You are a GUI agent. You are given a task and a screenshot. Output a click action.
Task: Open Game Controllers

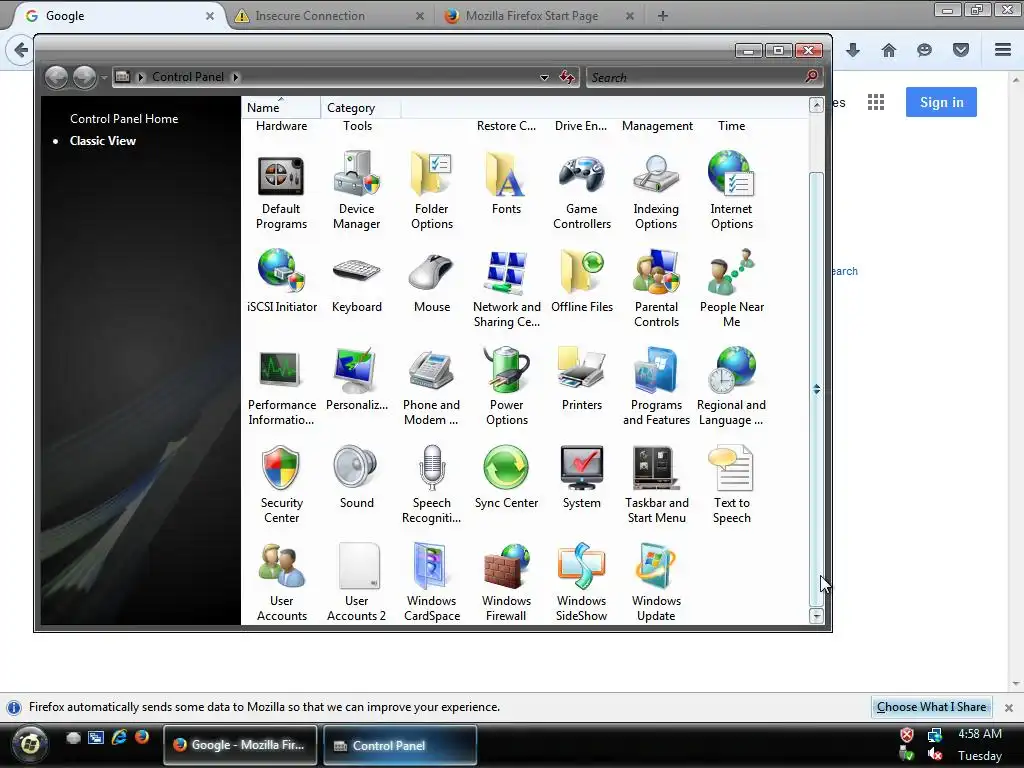point(581,190)
